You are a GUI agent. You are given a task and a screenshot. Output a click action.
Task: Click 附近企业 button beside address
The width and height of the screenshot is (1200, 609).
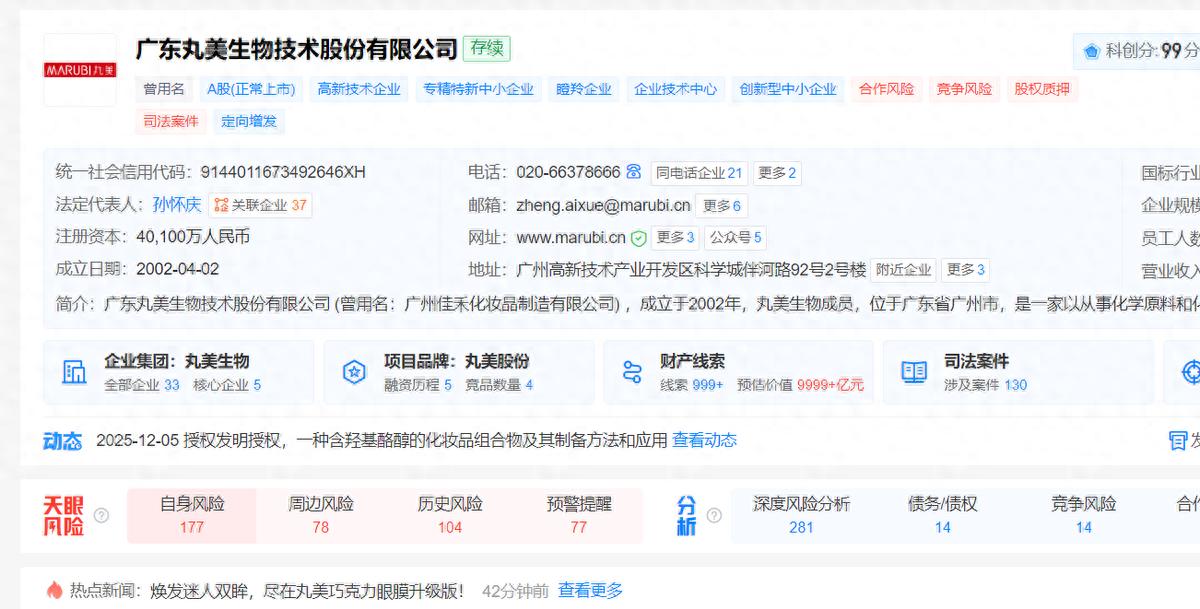[x=904, y=270]
